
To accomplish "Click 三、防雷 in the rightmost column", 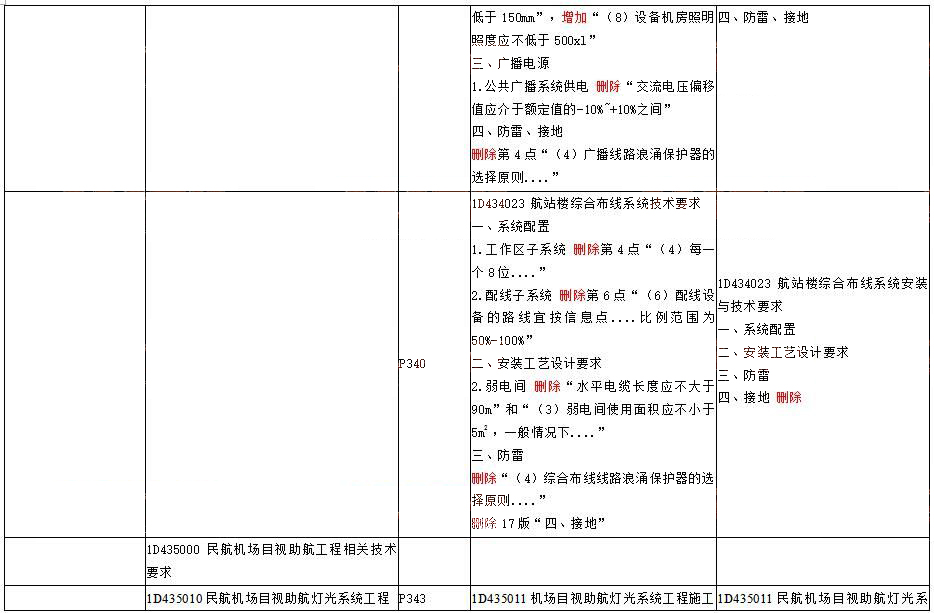I will [743, 375].
